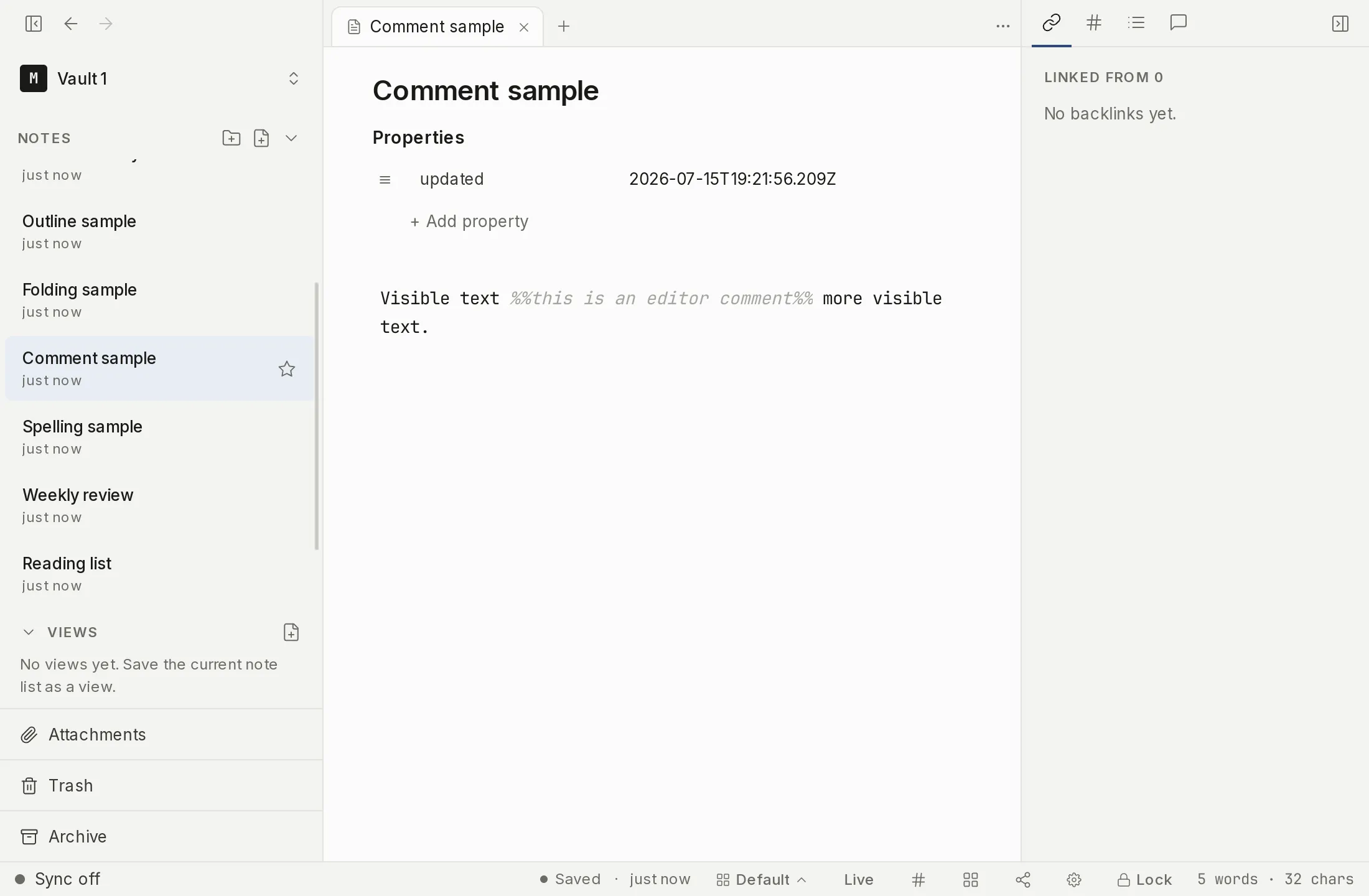
Task: Switch to the tags panel tab
Action: (1093, 23)
